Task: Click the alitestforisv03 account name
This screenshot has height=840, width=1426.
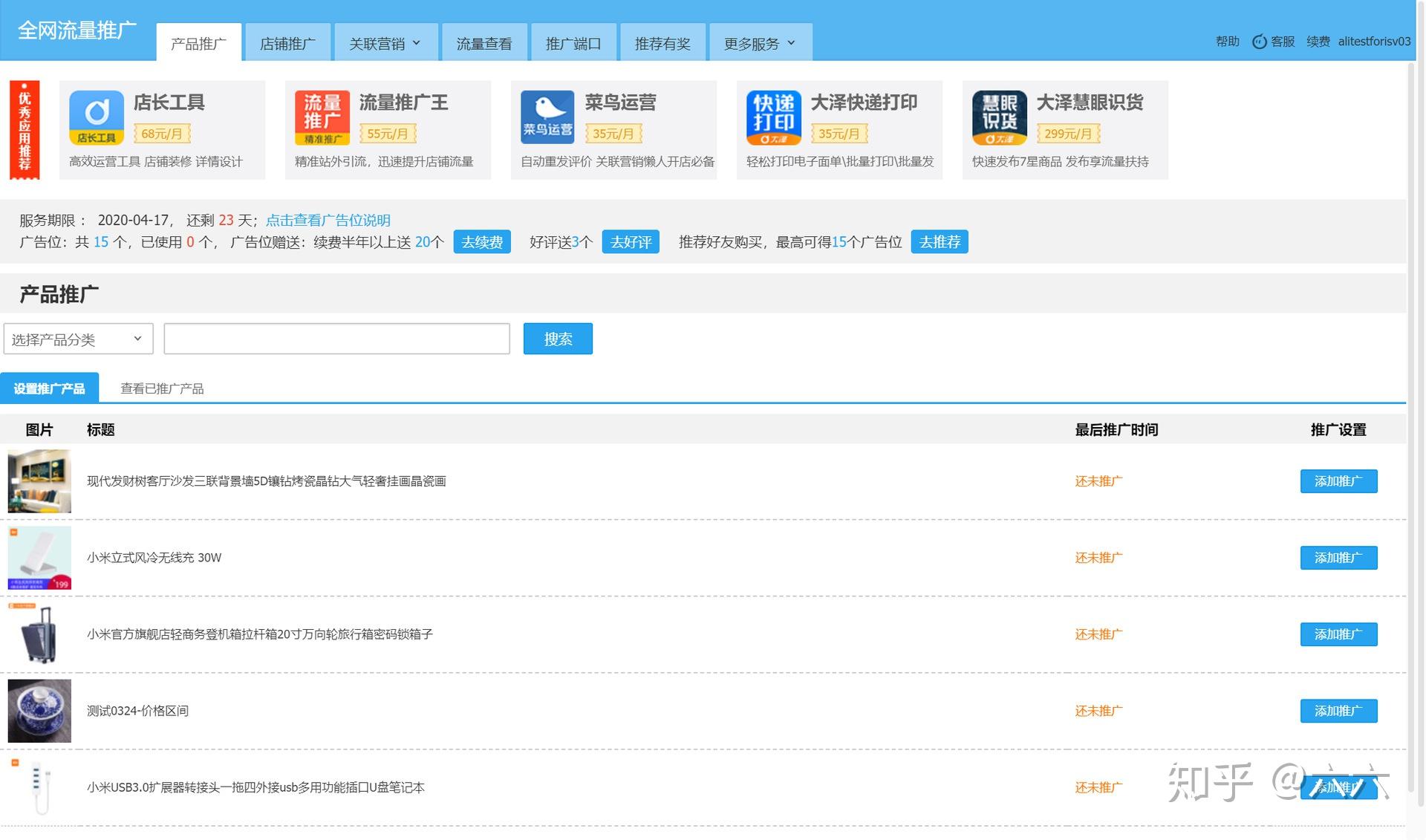Action: (1374, 42)
